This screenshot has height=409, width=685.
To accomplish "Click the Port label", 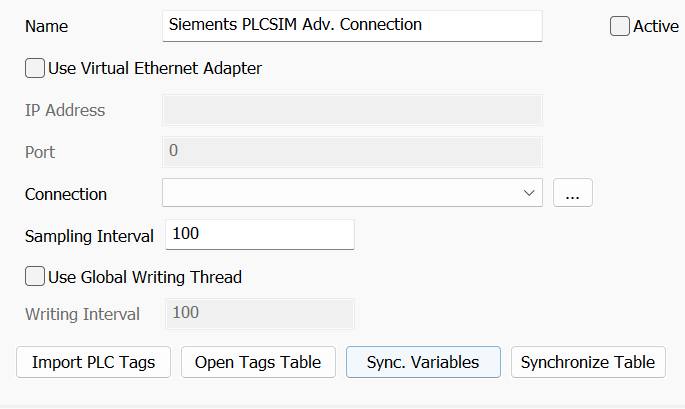I will pos(40,152).
